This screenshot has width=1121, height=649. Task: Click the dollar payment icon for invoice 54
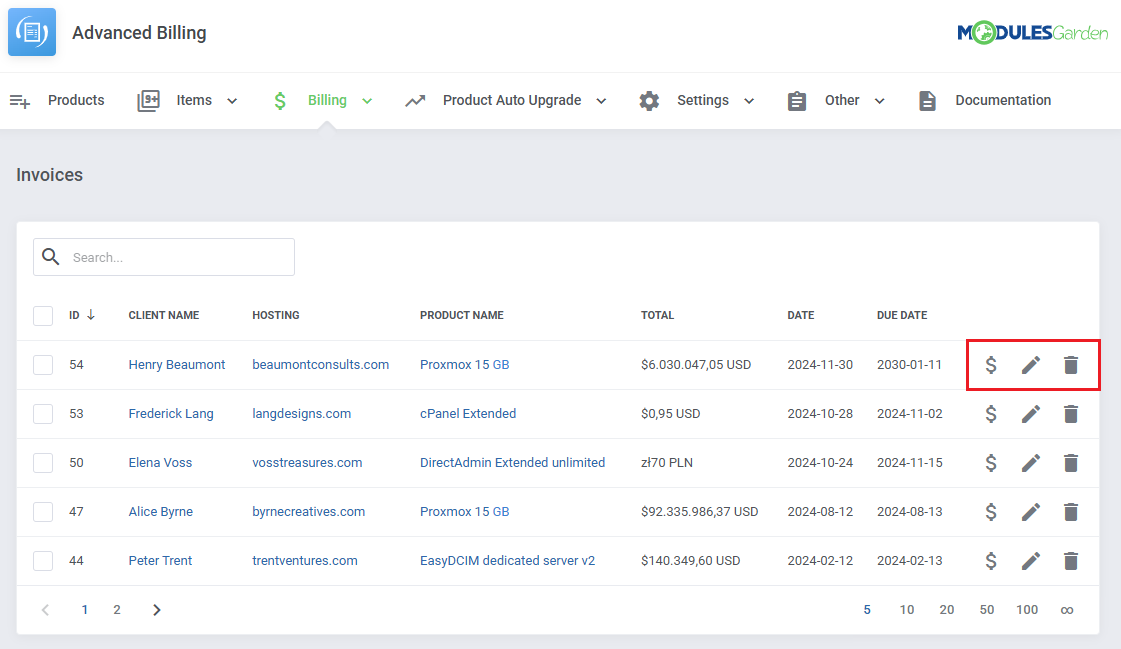(991, 365)
